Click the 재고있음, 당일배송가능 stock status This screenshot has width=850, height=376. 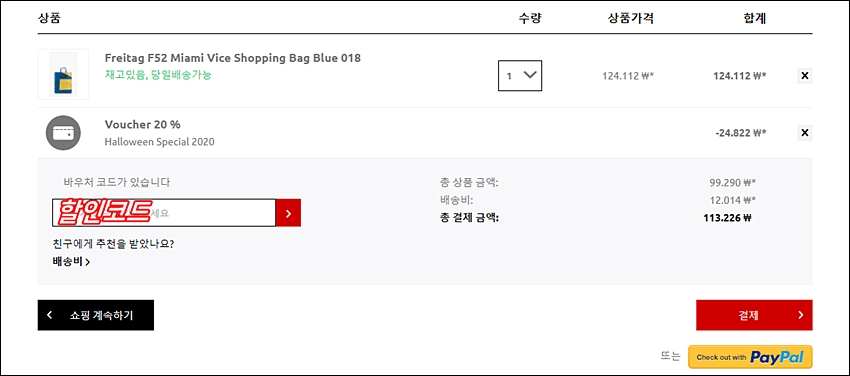click(x=158, y=75)
